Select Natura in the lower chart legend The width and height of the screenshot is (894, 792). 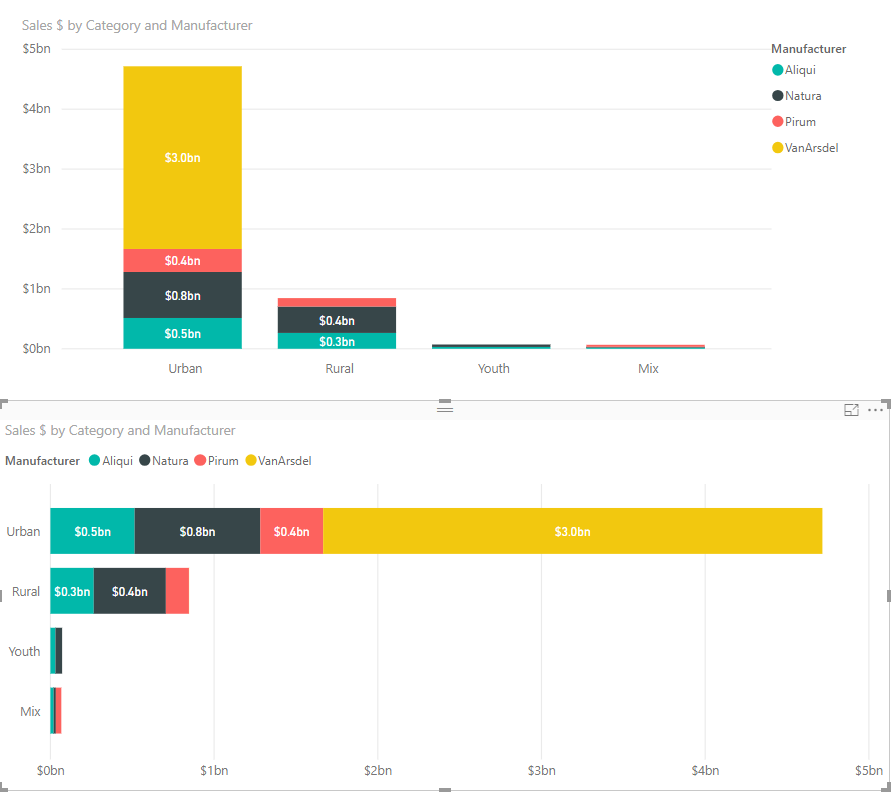click(x=164, y=461)
